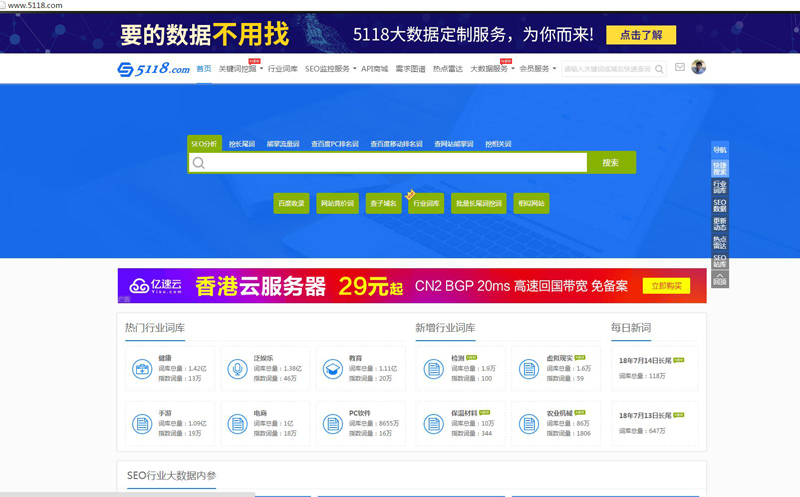Select the 查百度PC排名词 tab
Image resolution: width=800 pixels, height=497 pixels.
pos(334,144)
